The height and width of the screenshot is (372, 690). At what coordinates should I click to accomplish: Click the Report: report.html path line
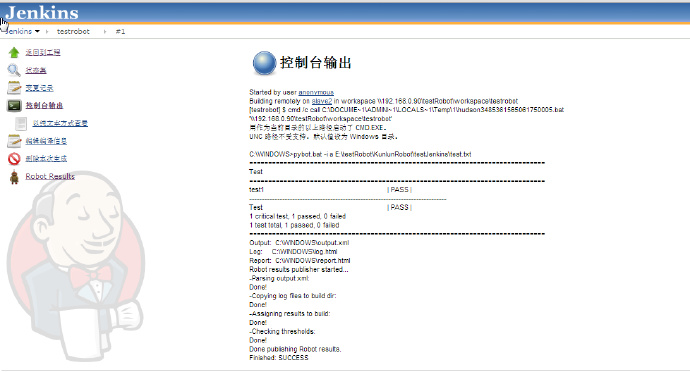coord(300,260)
